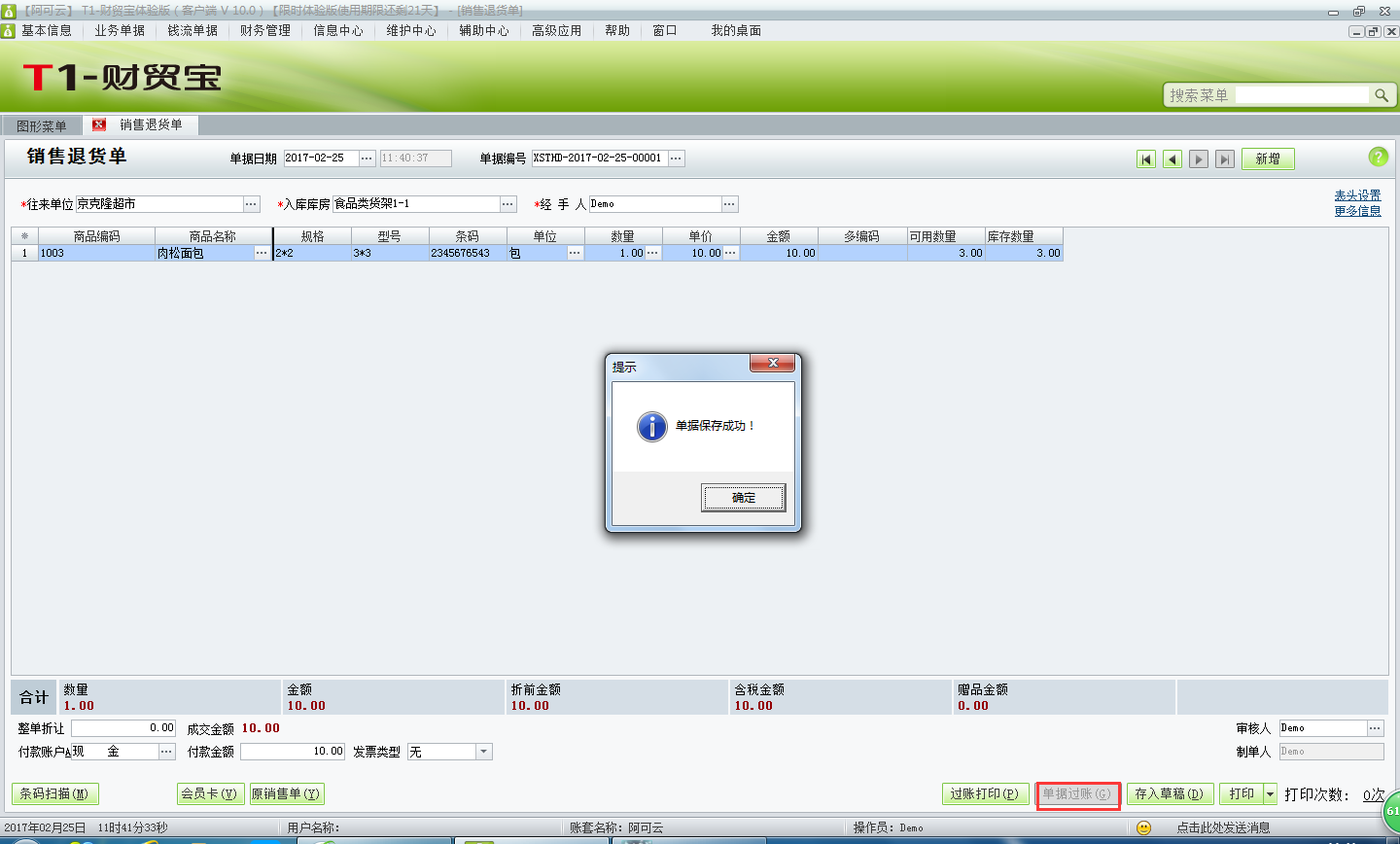This screenshot has height=844, width=1400.
Task: Open the 业务单据 menu
Action: (x=119, y=30)
